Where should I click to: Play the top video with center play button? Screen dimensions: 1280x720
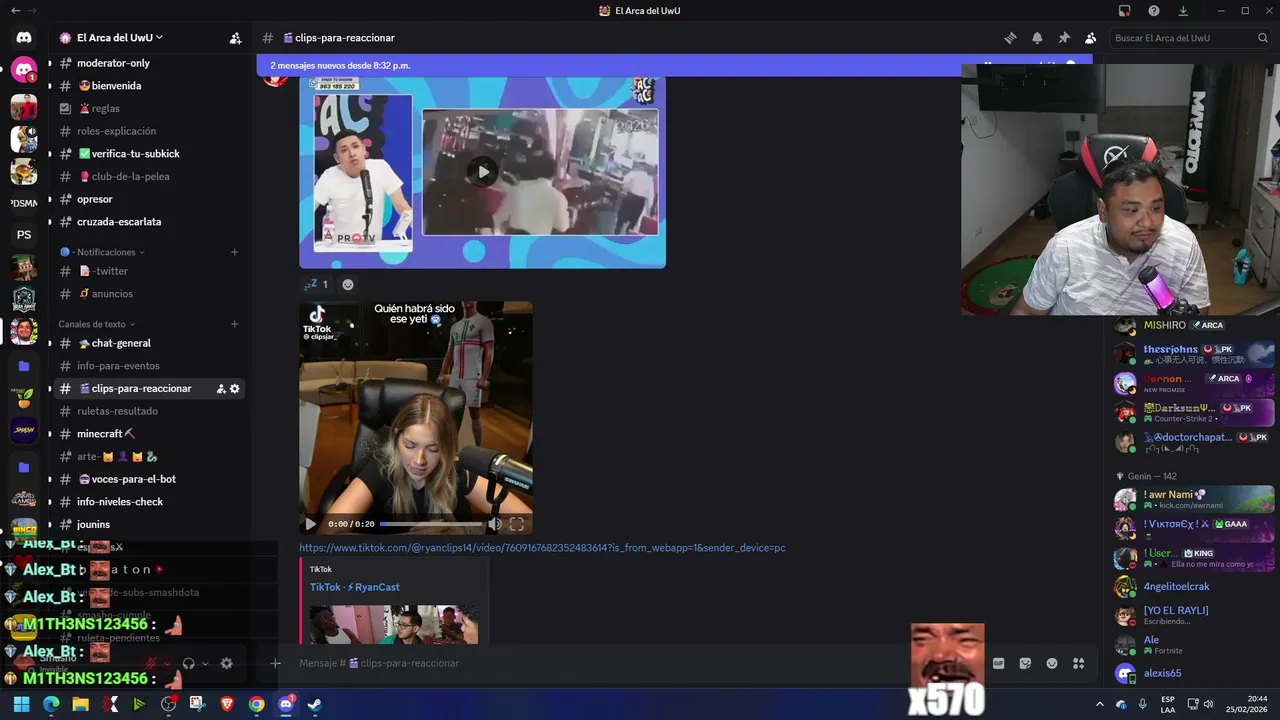point(483,172)
